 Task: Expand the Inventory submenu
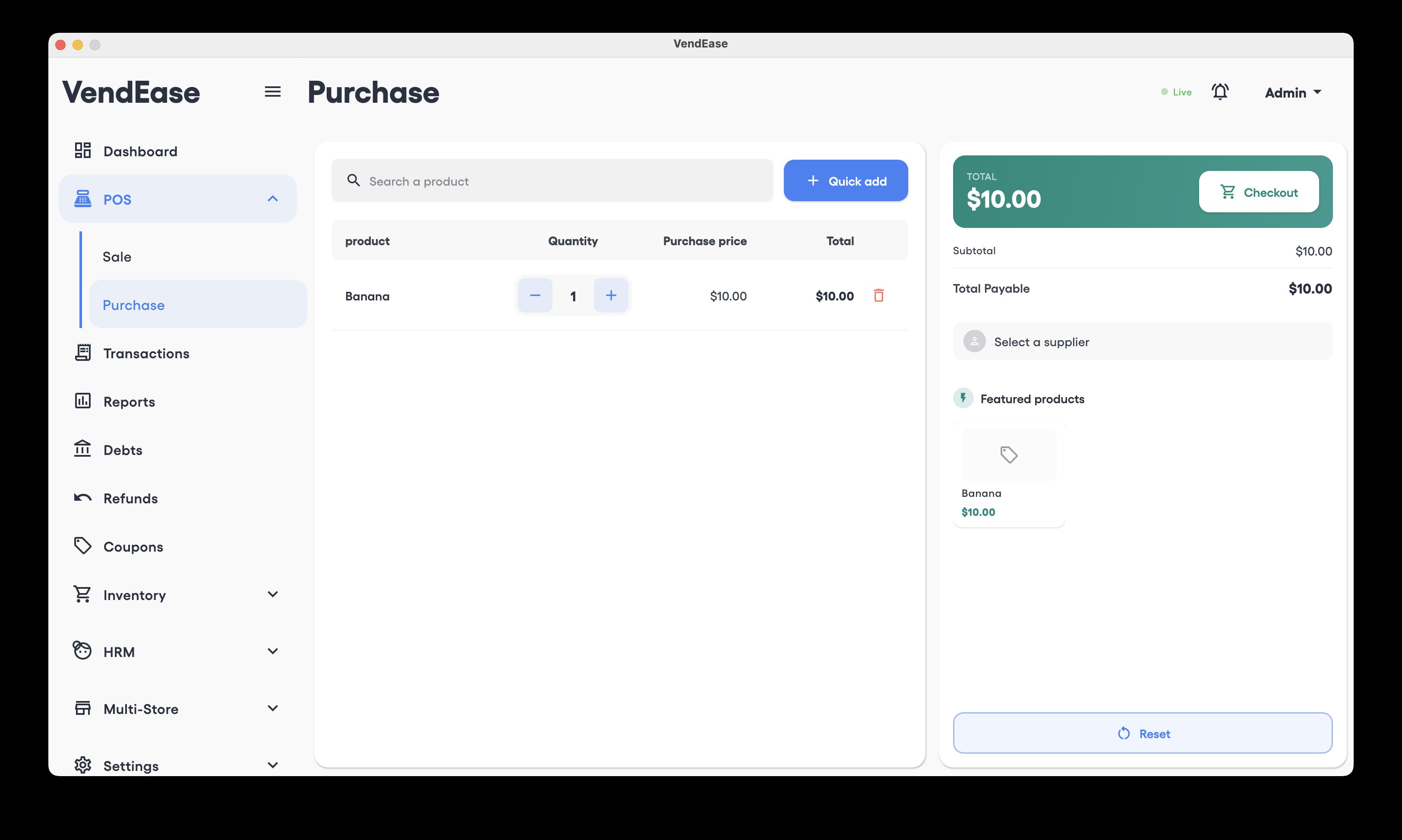point(272,594)
